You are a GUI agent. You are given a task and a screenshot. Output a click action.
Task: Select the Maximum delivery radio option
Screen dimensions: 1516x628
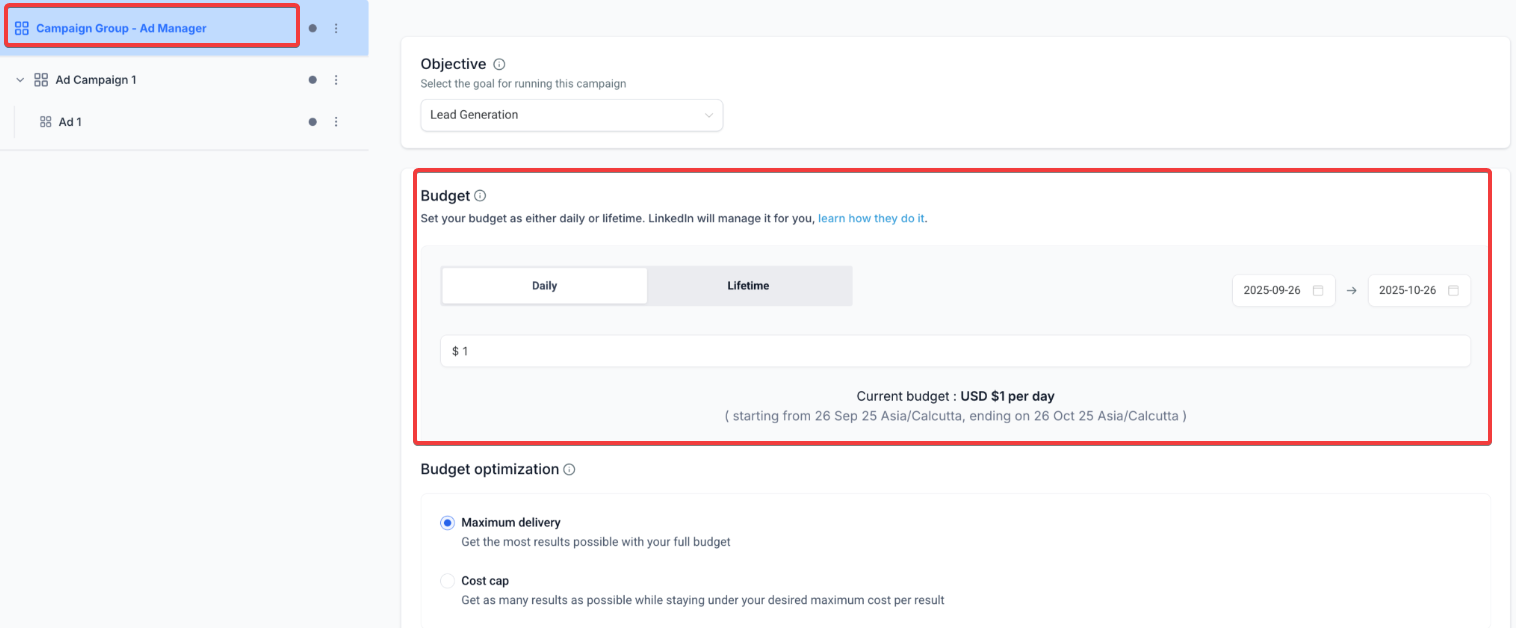point(447,523)
